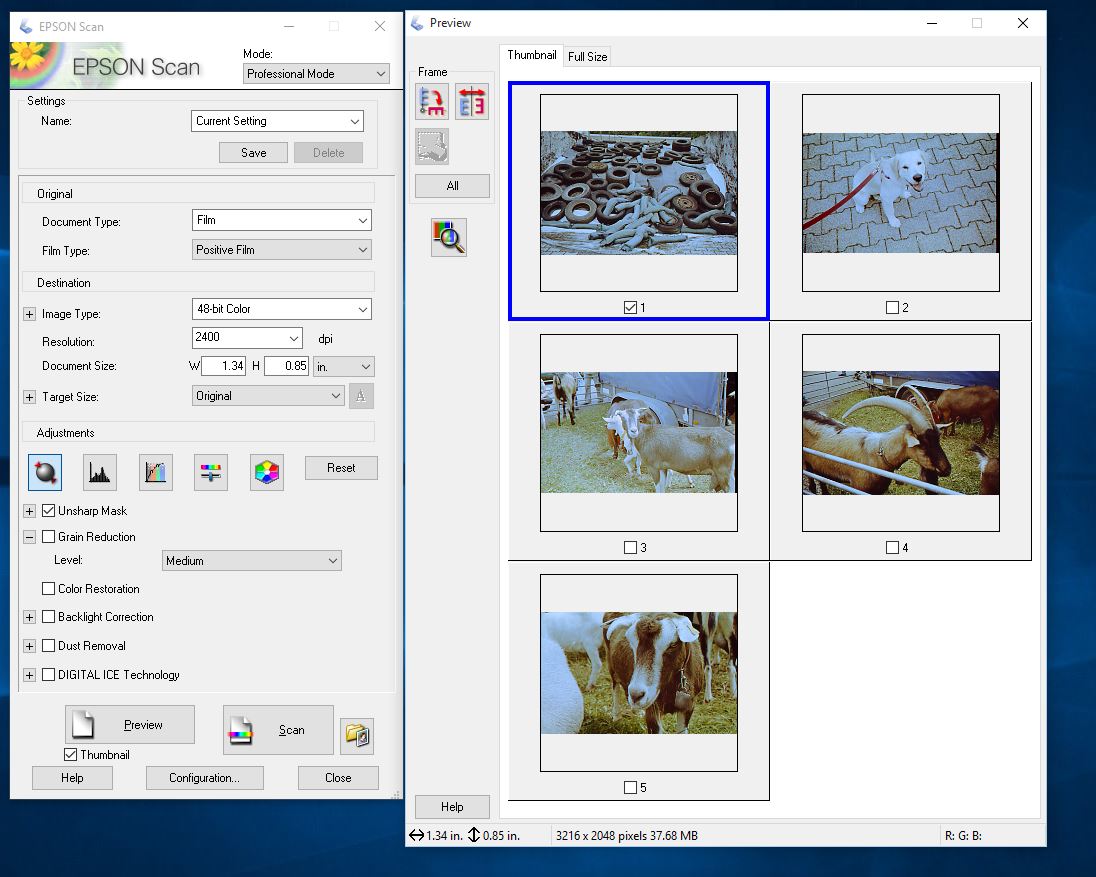This screenshot has width=1096, height=877.
Task: Click the Reset adjustments button
Action: point(341,468)
